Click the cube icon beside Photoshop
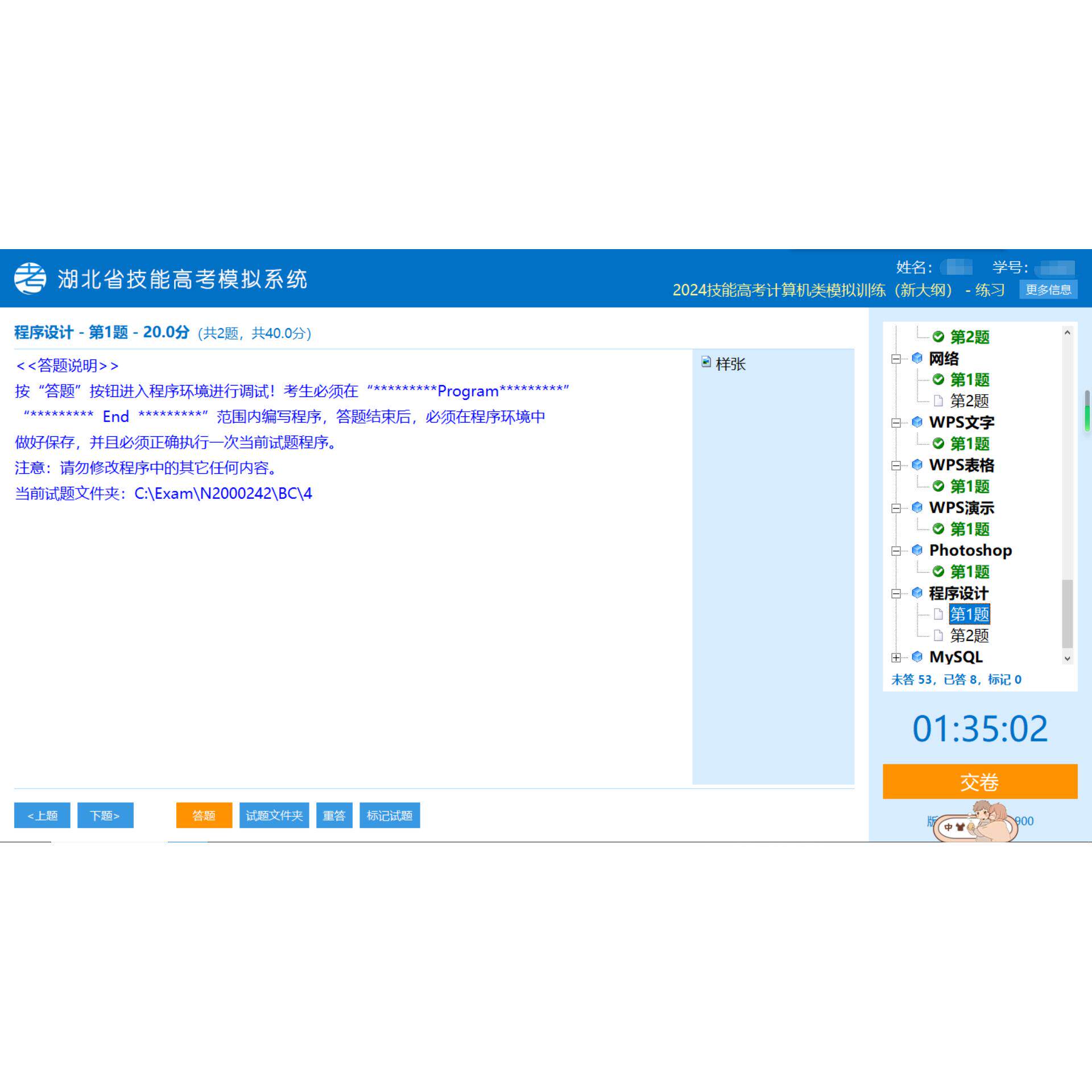1092x1092 pixels. click(917, 549)
